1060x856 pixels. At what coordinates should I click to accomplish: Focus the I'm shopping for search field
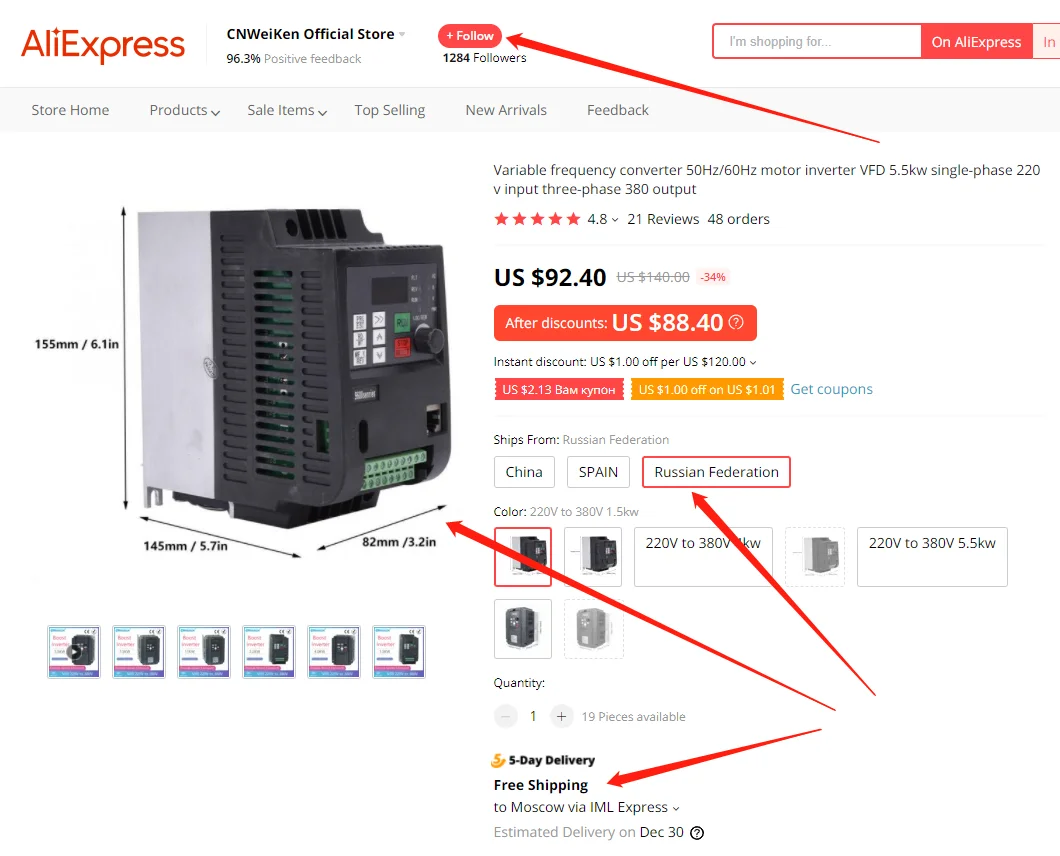[817, 41]
